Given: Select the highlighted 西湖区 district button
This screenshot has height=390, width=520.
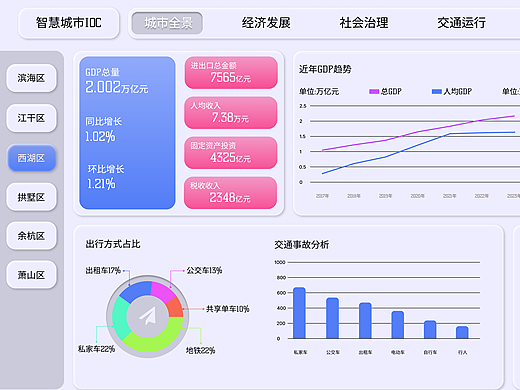Looking at the screenshot, I should click(31, 158).
